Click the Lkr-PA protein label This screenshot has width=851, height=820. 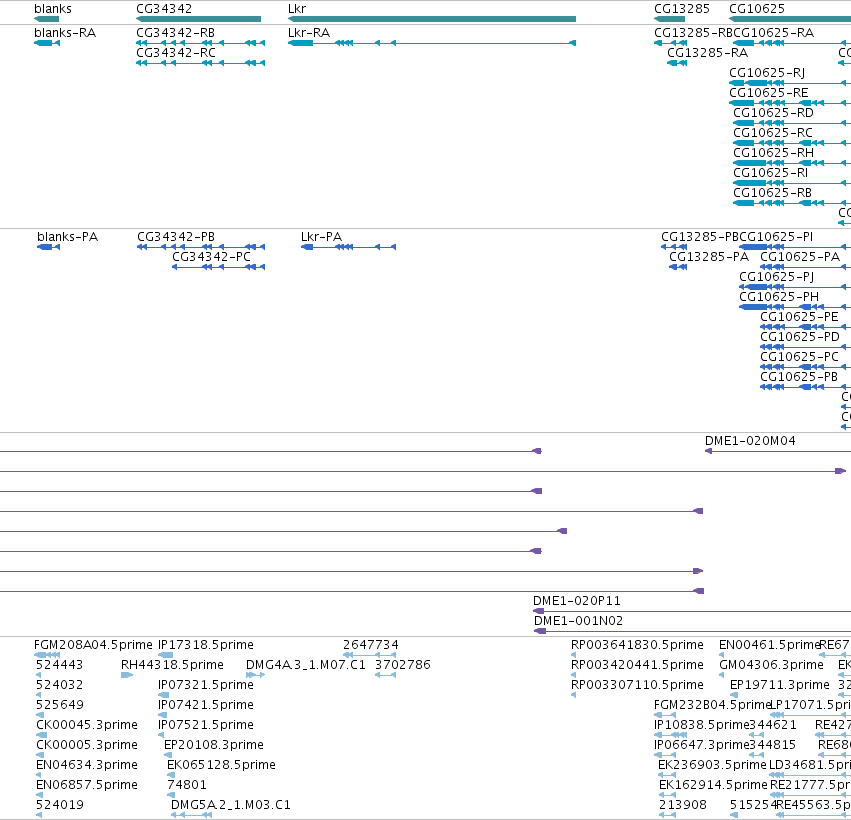click(x=321, y=237)
